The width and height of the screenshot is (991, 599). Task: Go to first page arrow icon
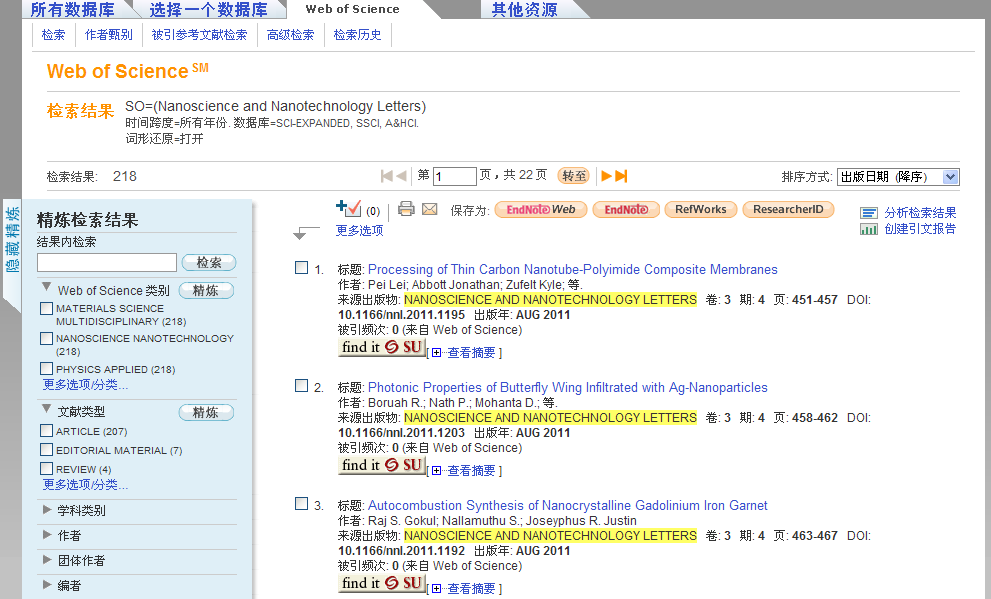click(x=387, y=176)
